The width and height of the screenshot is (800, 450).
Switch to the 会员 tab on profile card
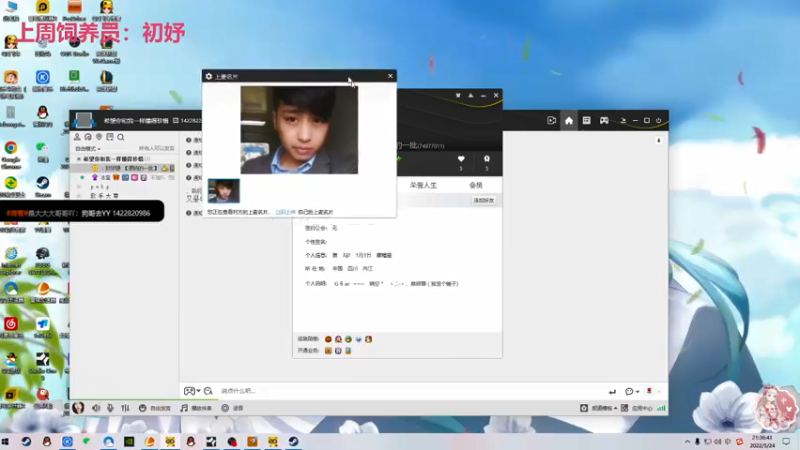[x=476, y=185]
